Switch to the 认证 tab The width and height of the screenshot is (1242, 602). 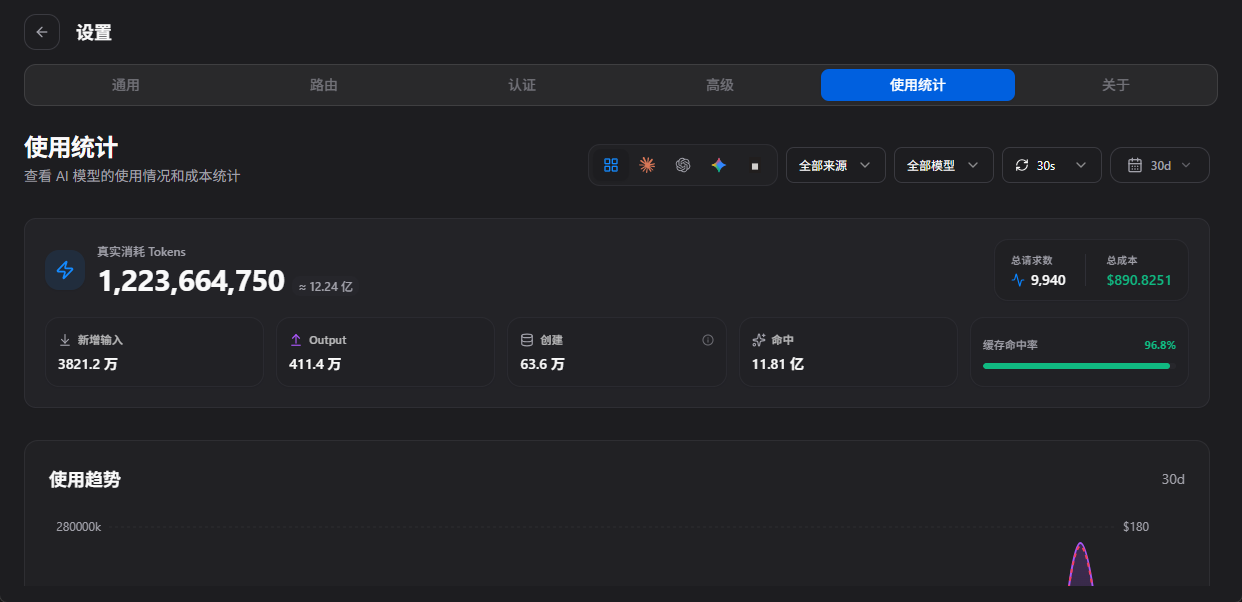coord(522,85)
